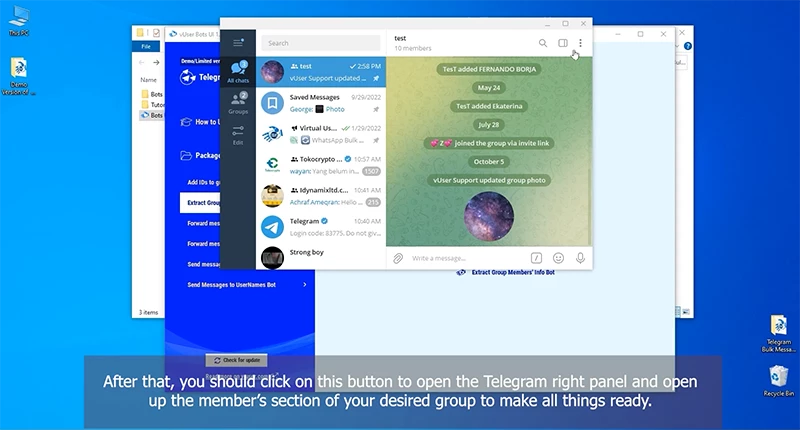Open the How to Use section in vUser
The height and width of the screenshot is (430, 800).
tap(201, 122)
